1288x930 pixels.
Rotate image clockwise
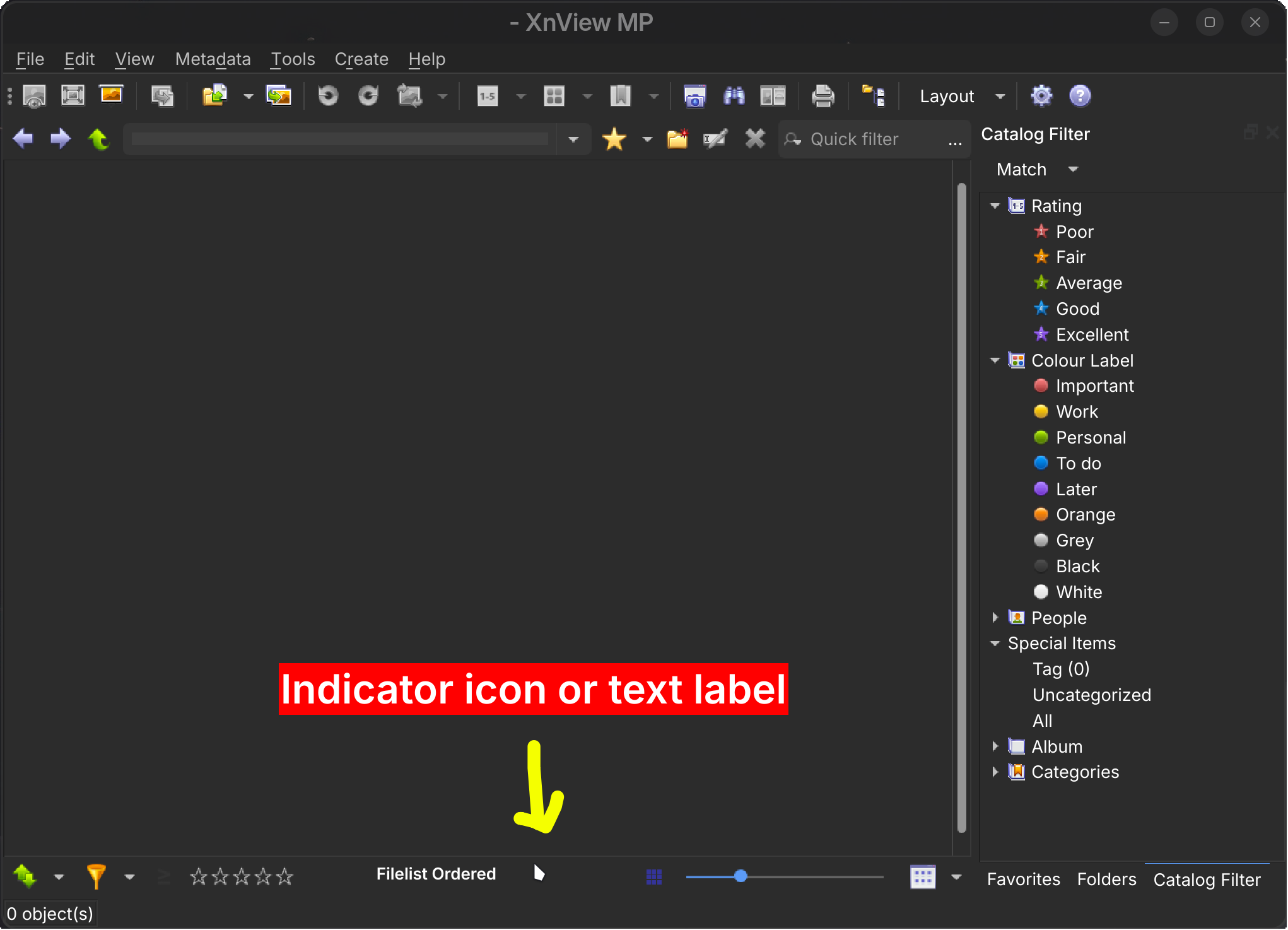click(368, 96)
